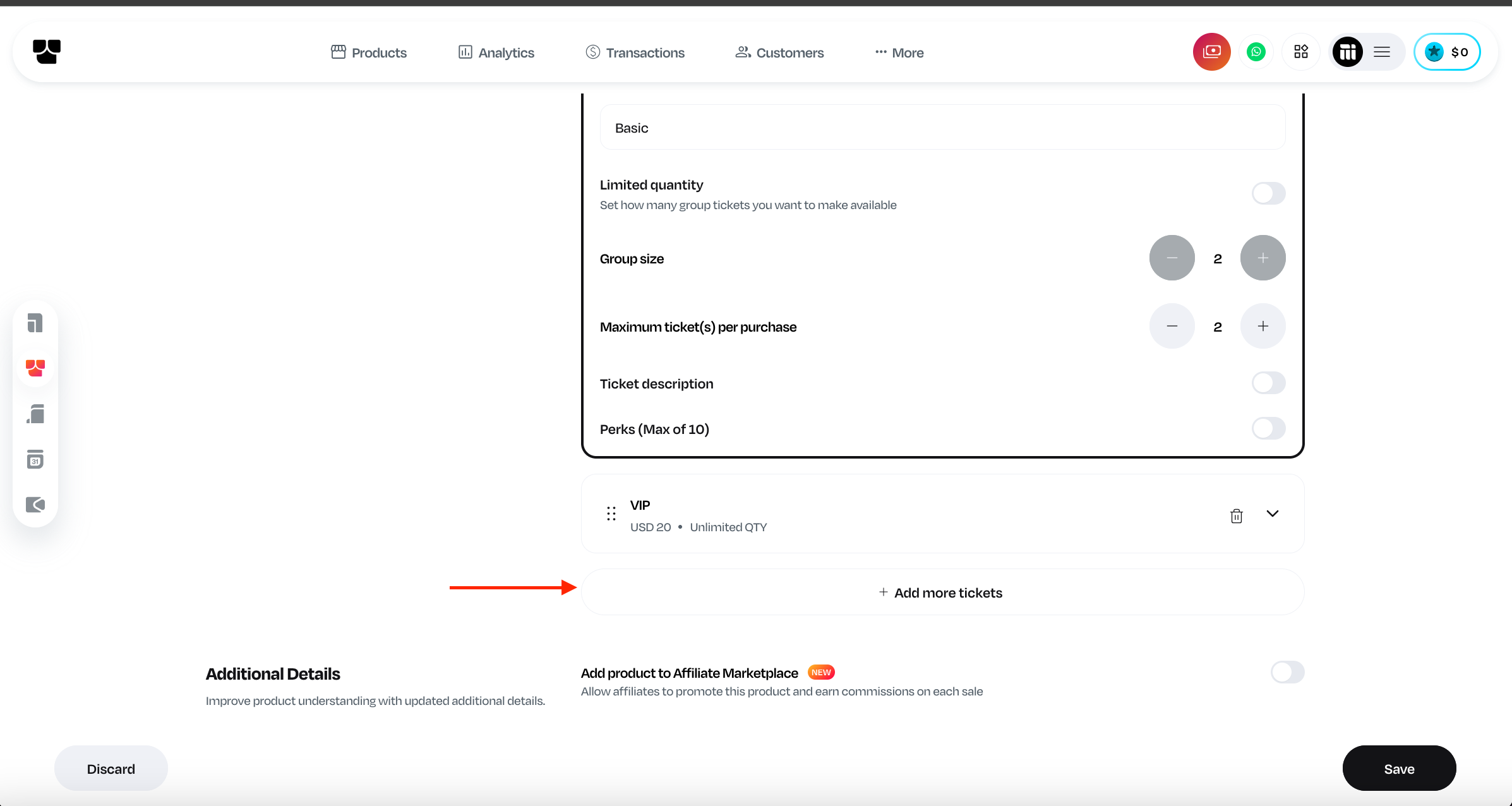Open the Transactions page
Viewport: 1512px width, 806px height.
635,53
